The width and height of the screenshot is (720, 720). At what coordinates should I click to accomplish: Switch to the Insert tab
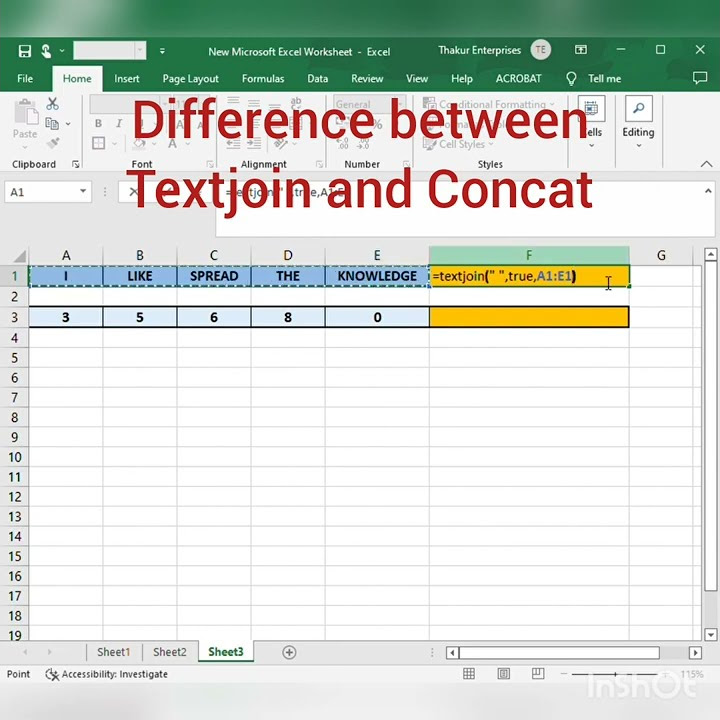click(127, 79)
